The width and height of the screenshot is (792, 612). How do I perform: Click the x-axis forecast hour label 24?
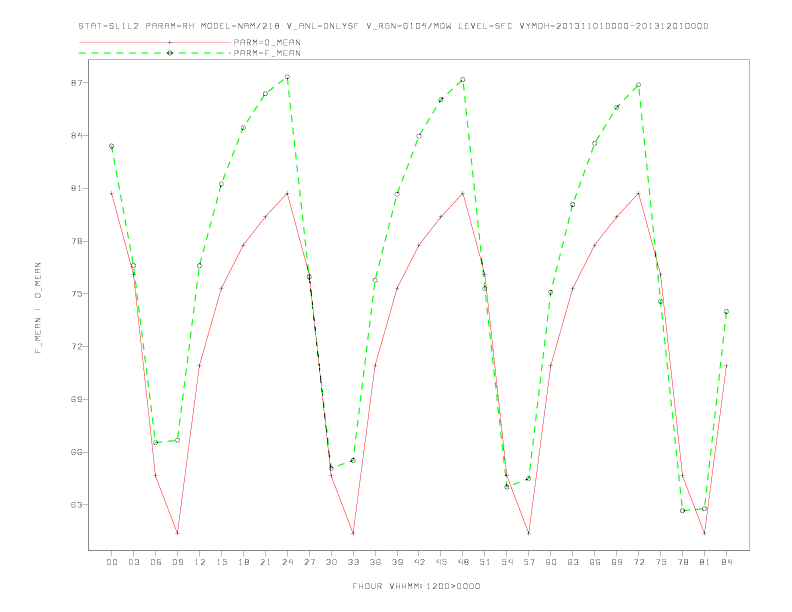[x=287, y=562]
